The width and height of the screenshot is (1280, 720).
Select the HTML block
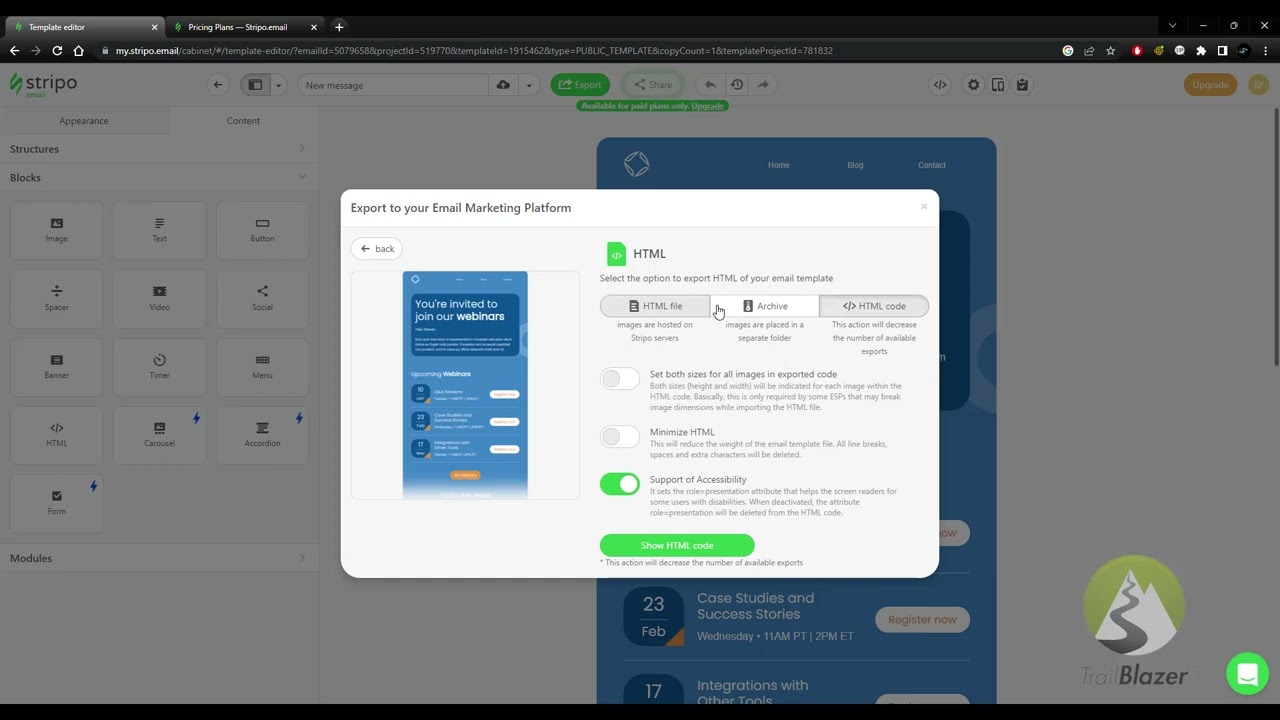(x=57, y=434)
